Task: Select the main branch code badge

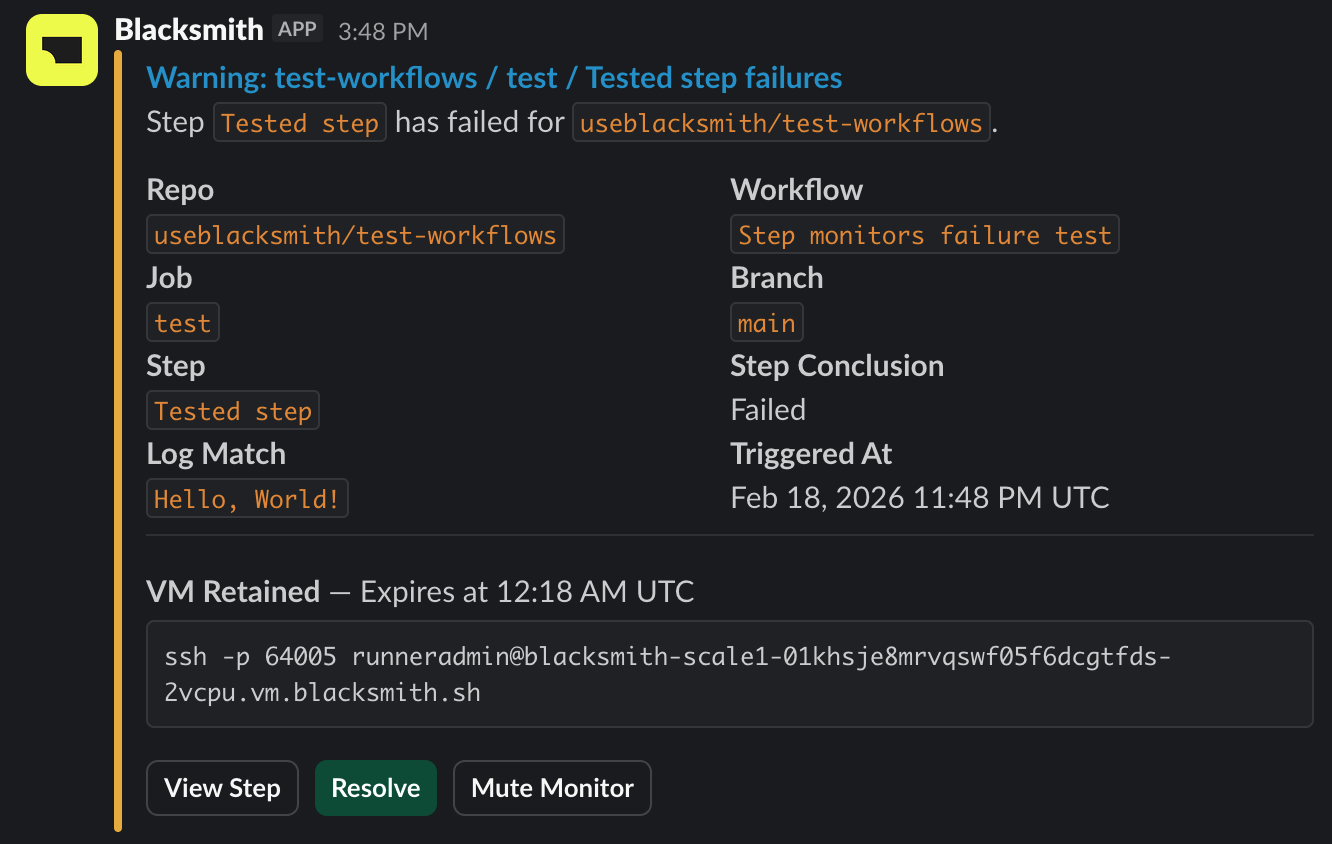Action: pyautogui.click(x=766, y=322)
